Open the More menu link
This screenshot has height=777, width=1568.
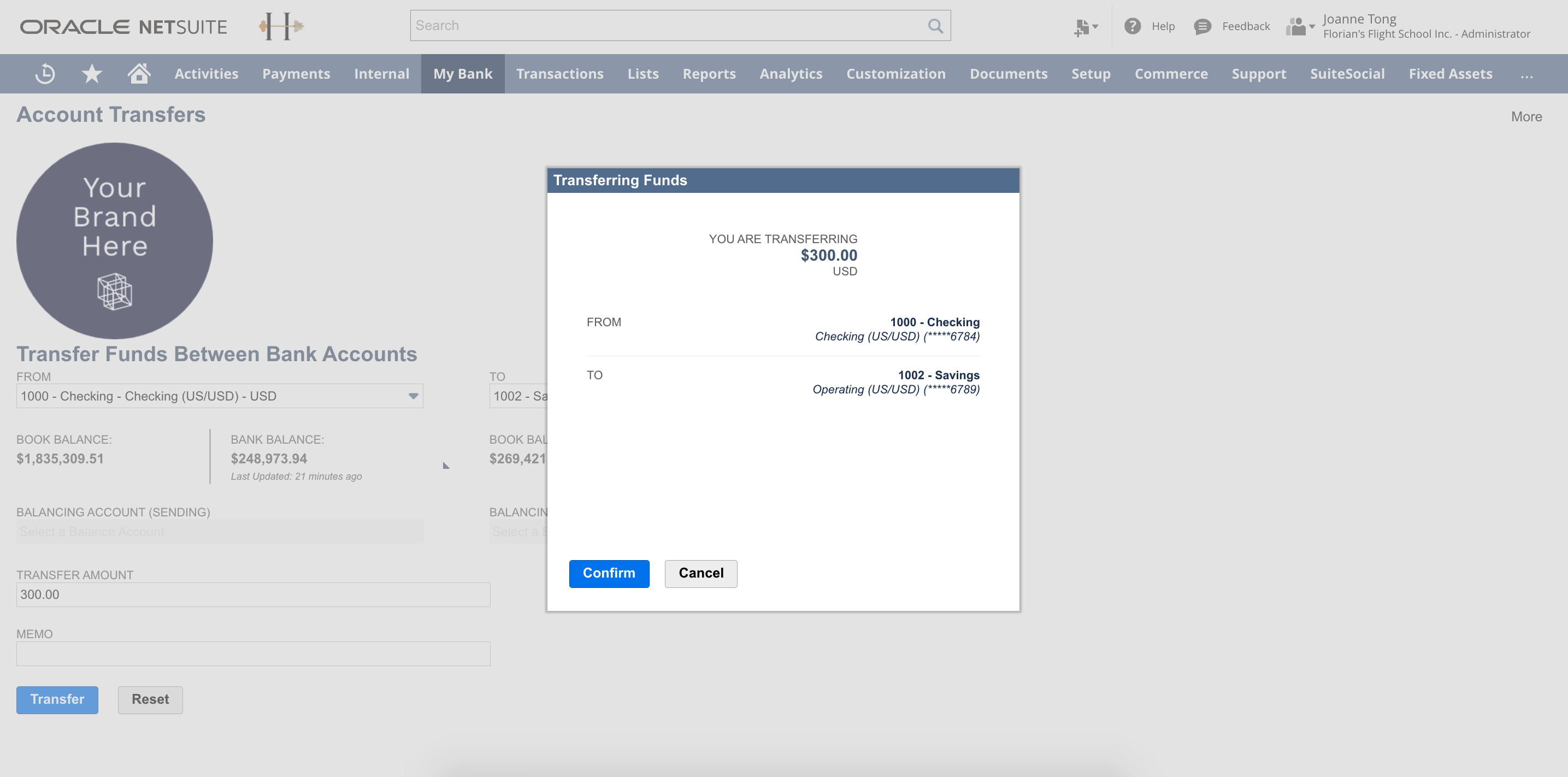[x=1526, y=117]
